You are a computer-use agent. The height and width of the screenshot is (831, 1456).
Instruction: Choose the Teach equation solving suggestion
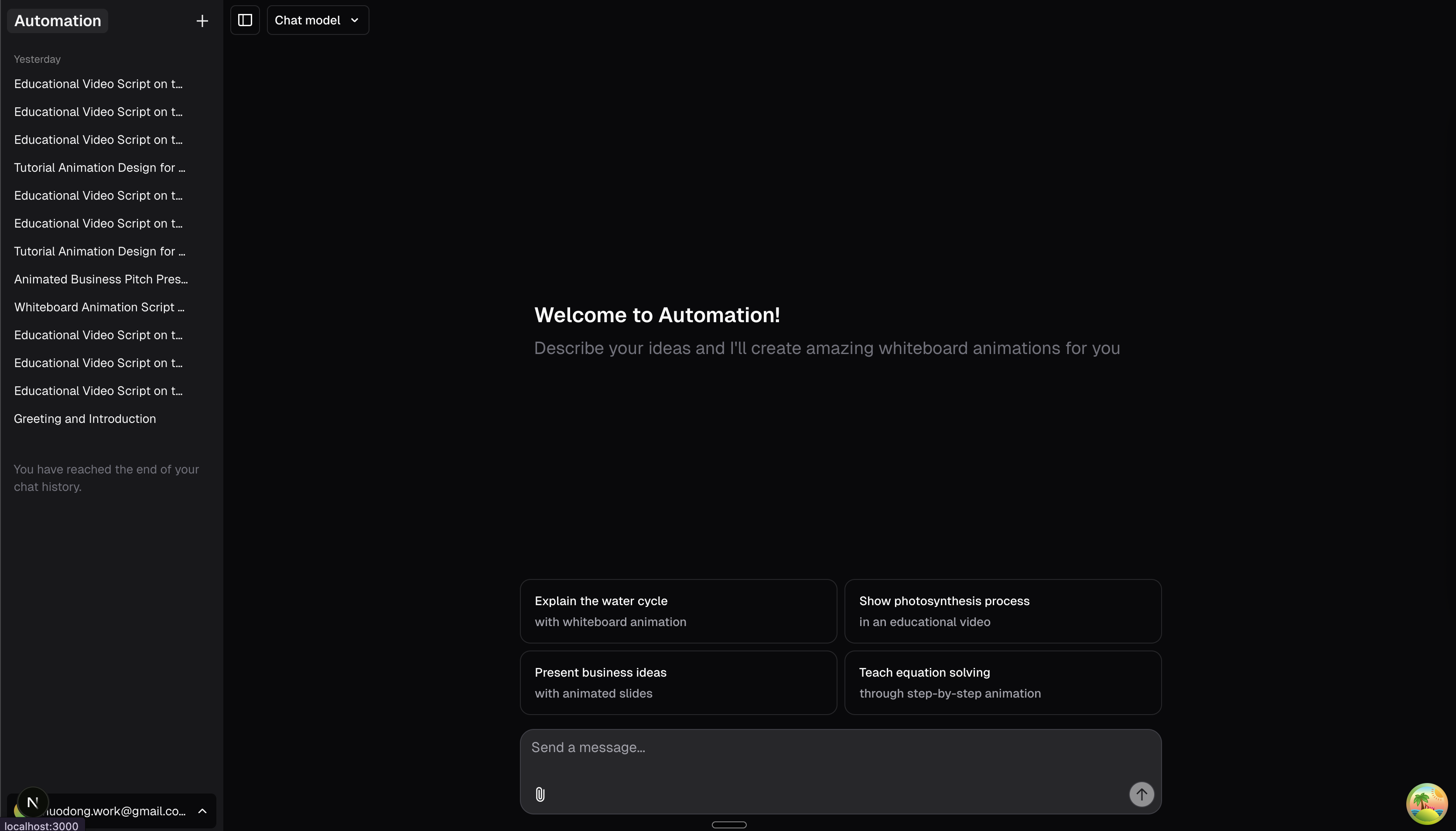tap(1002, 683)
